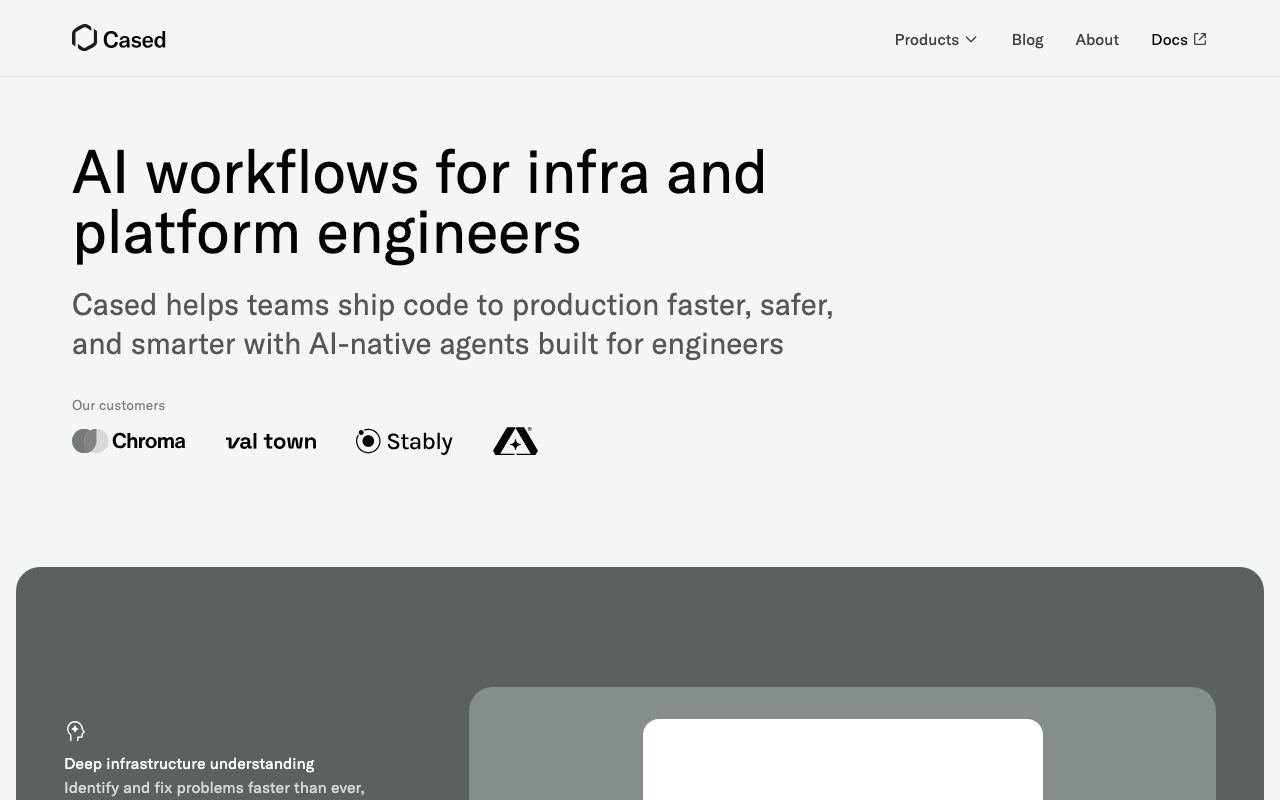Click the Cased wordmark text
The height and width of the screenshot is (800, 1280).
134,40
